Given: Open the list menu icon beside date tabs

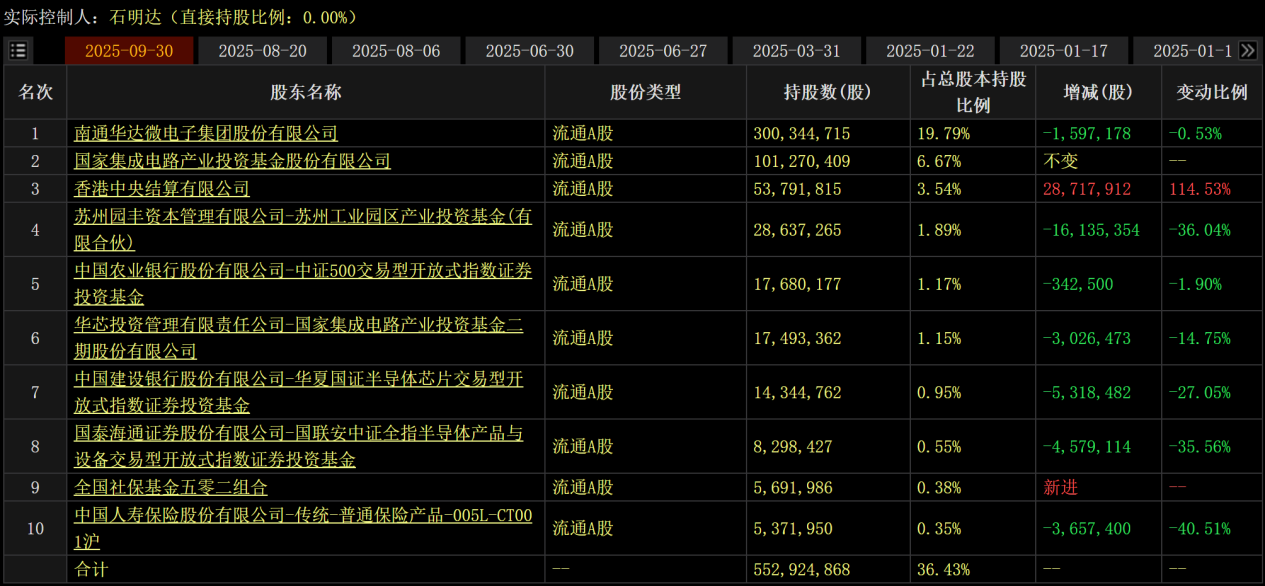Looking at the screenshot, I should (x=19, y=51).
